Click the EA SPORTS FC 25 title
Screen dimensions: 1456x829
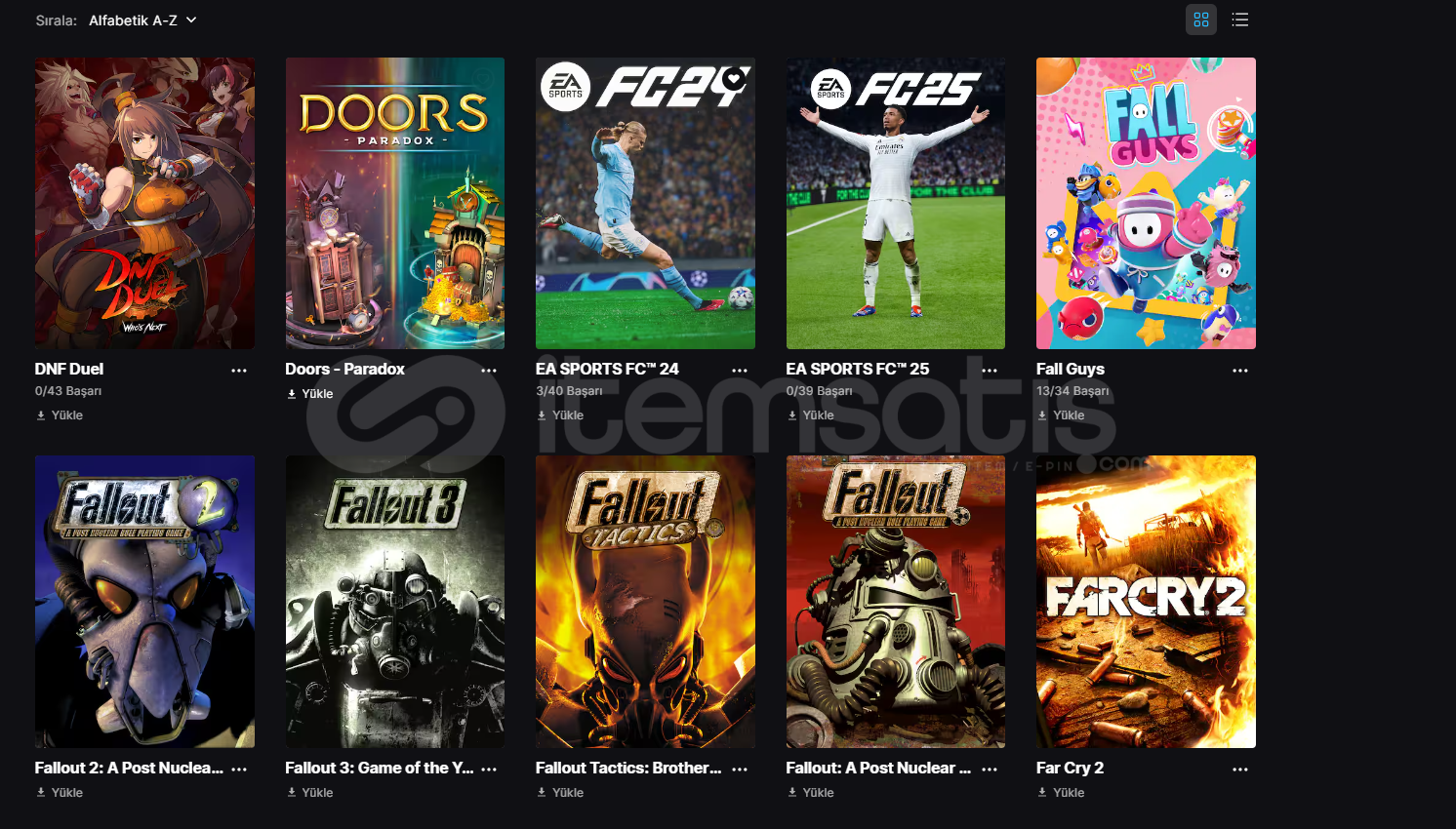[x=858, y=369]
